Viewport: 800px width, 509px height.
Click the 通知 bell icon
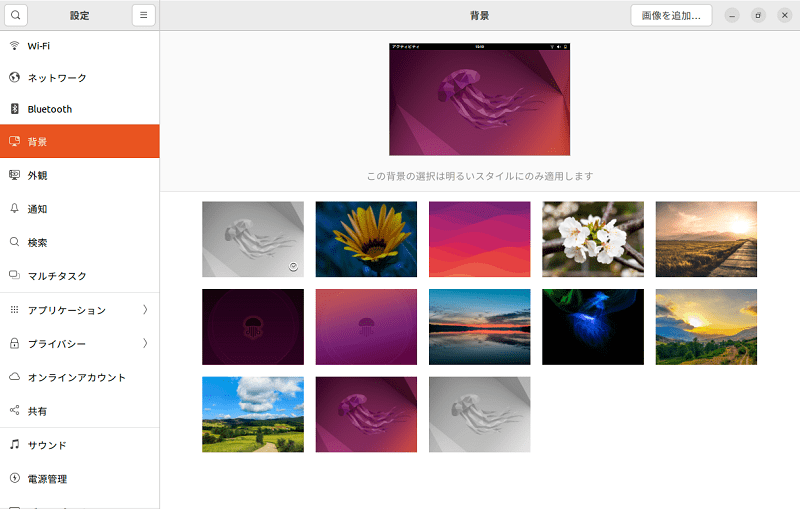tap(14, 208)
